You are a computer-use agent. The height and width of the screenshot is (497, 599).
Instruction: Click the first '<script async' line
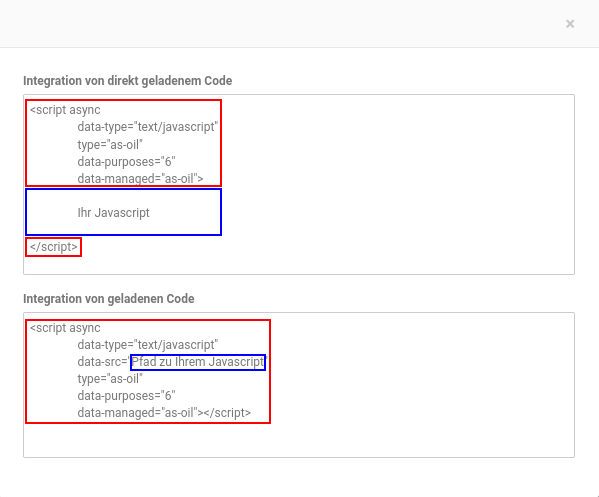pyautogui.click(x=65, y=110)
